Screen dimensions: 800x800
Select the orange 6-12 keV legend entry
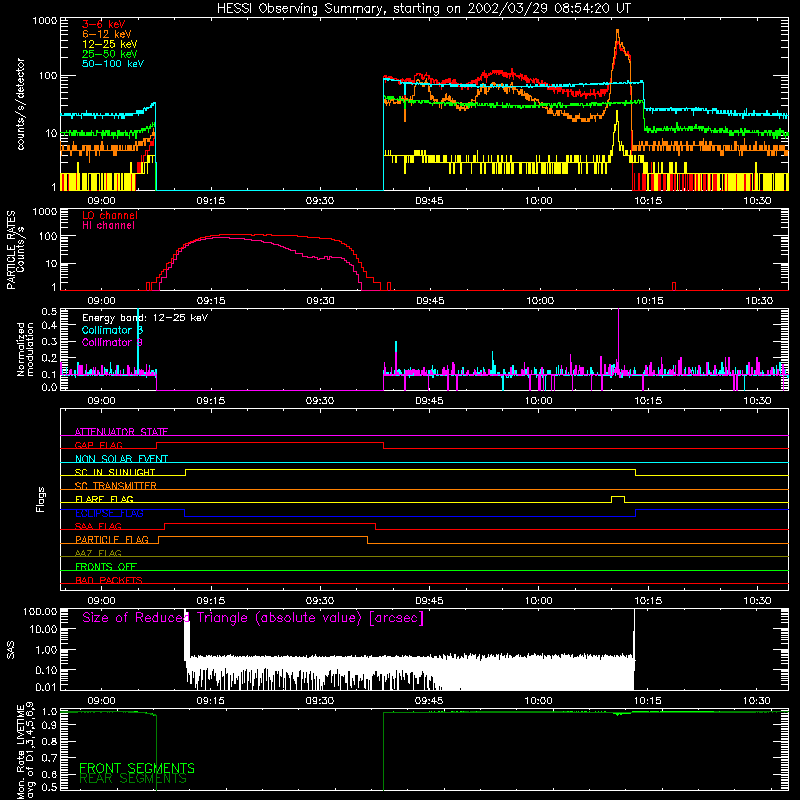click(x=106, y=34)
